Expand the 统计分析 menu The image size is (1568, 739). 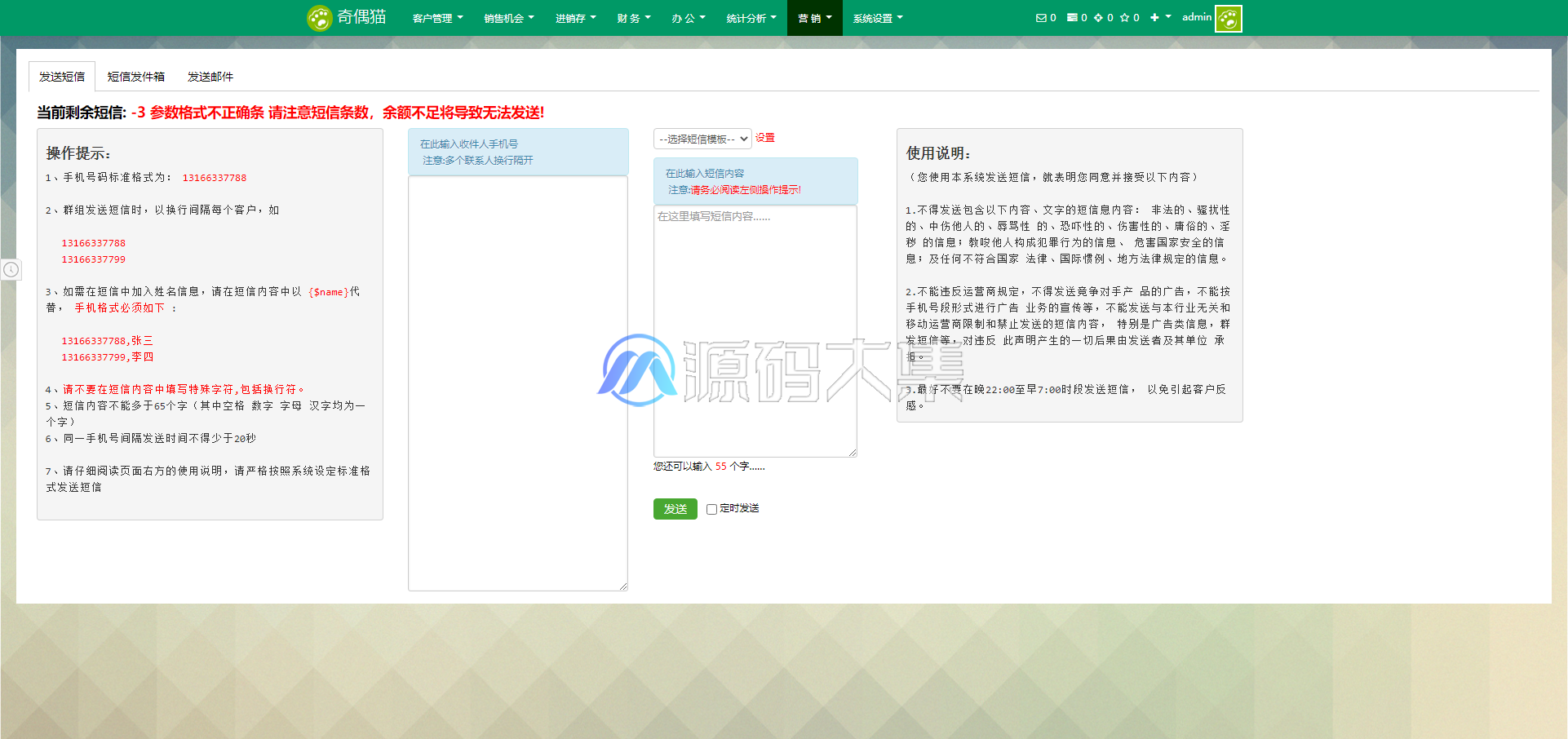[751, 18]
